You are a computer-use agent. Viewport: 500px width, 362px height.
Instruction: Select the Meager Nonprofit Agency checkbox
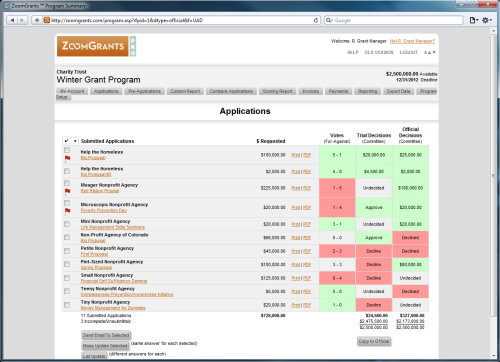coord(67,183)
